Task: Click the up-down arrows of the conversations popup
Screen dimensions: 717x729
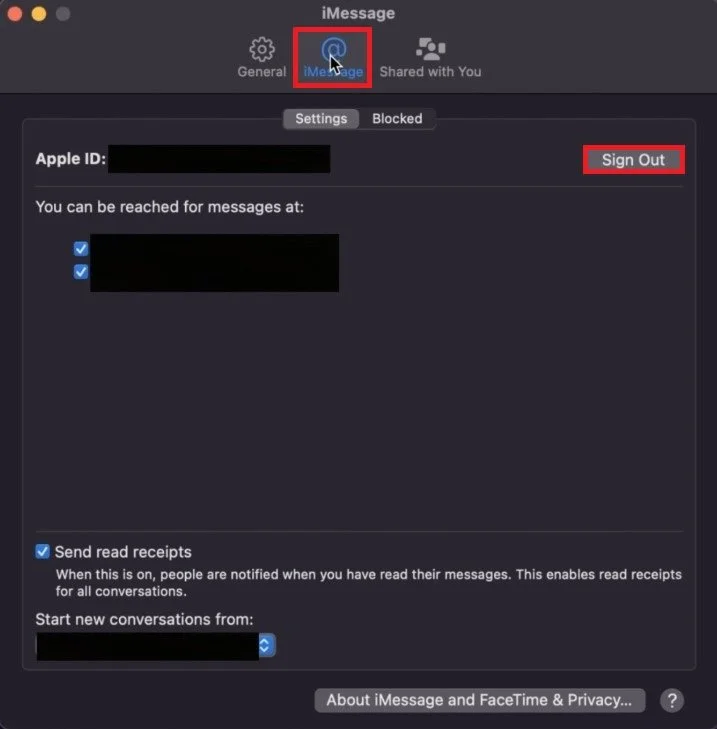Action: [265, 645]
